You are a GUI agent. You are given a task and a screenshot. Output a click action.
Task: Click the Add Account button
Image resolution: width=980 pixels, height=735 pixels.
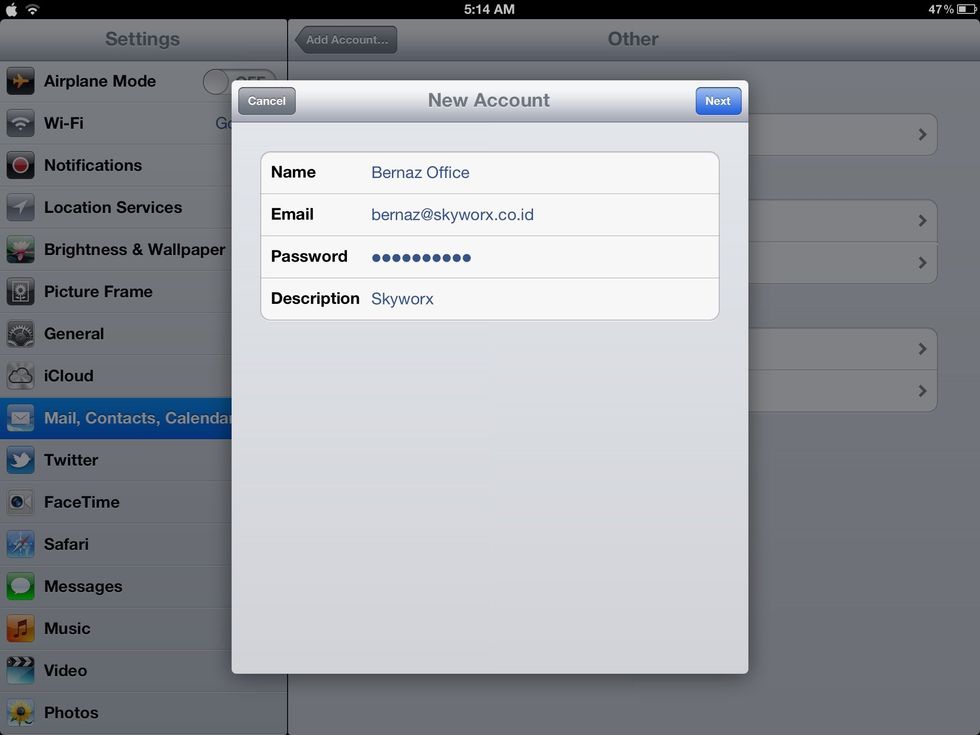coord(345,40)
